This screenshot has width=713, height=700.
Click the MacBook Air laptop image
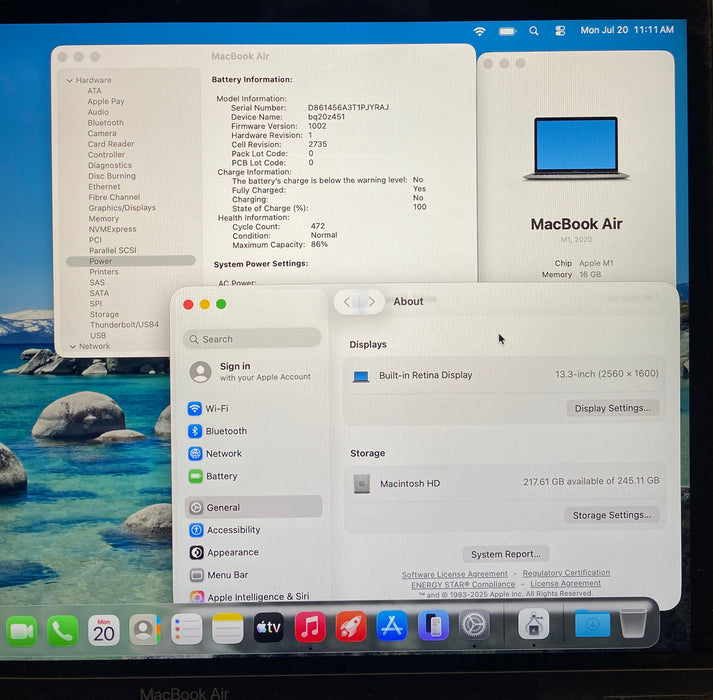[576, 148]
